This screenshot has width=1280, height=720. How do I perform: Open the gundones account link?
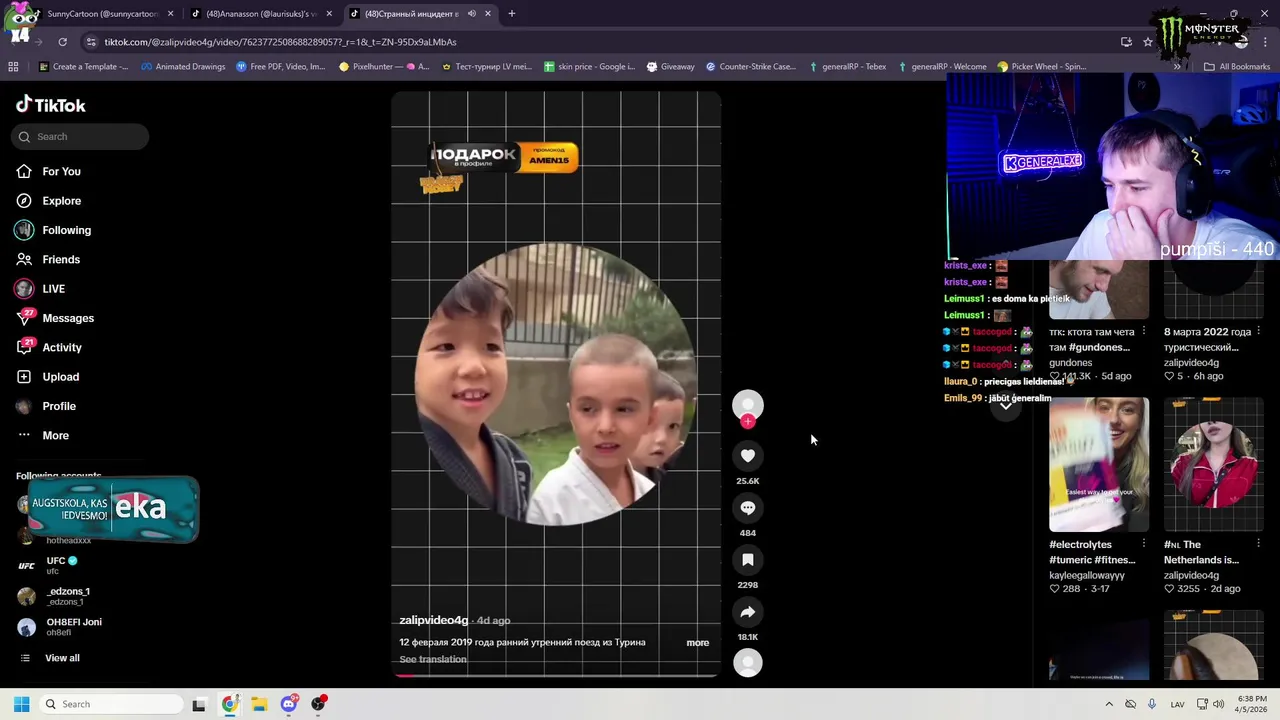point(1070,363)
